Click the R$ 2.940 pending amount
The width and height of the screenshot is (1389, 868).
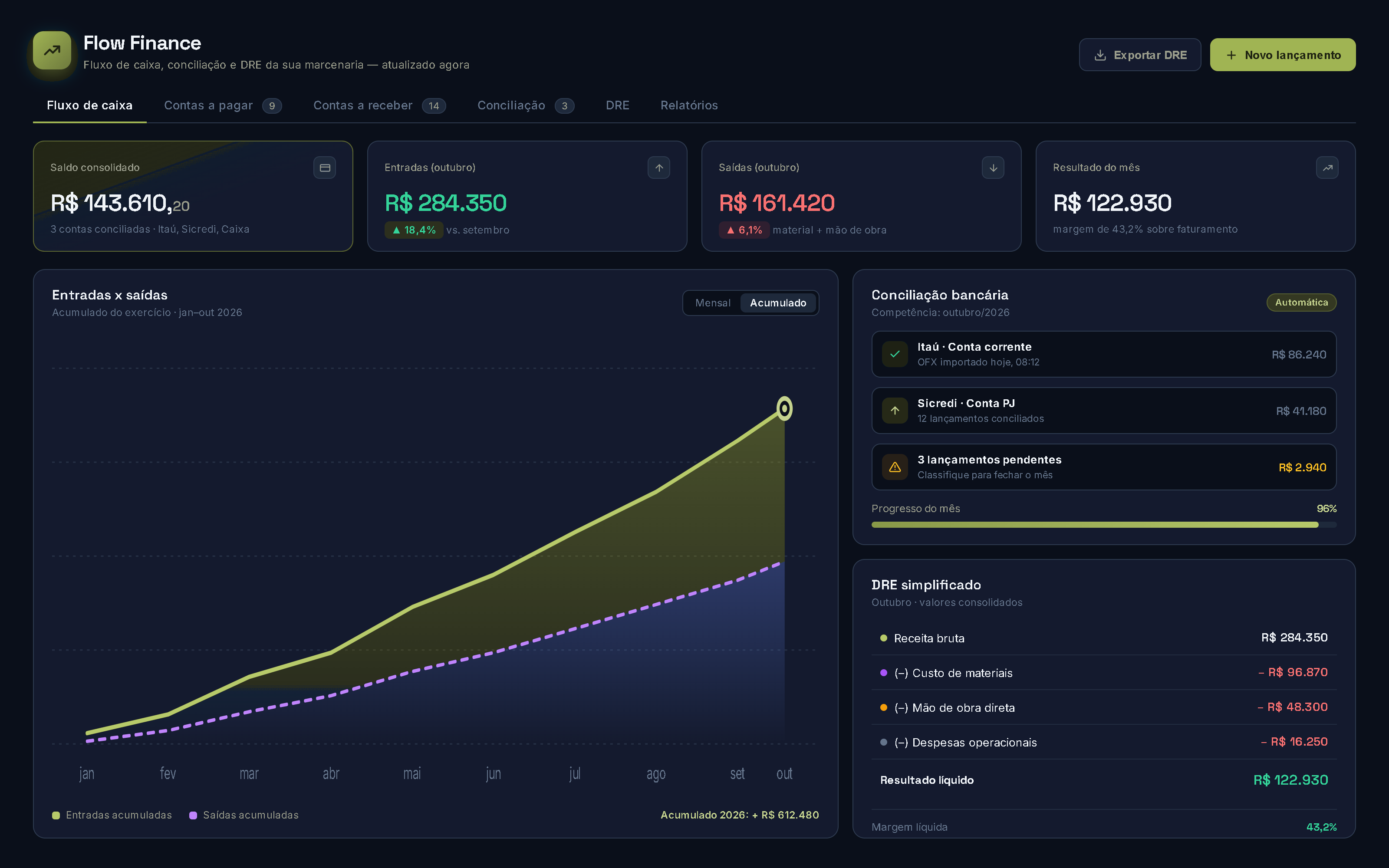[1302, 467]
